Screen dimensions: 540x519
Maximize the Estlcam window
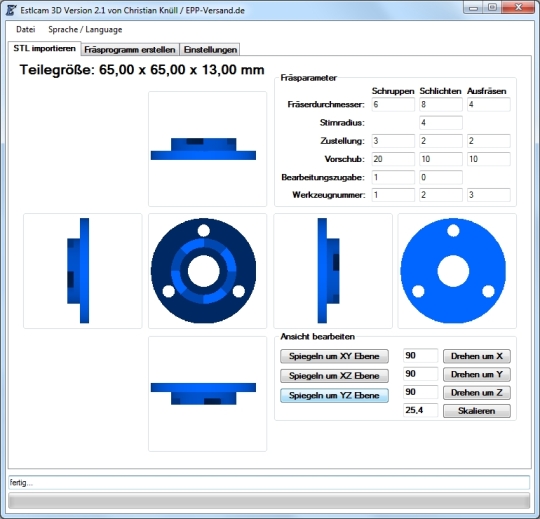(x=492, y=8)
